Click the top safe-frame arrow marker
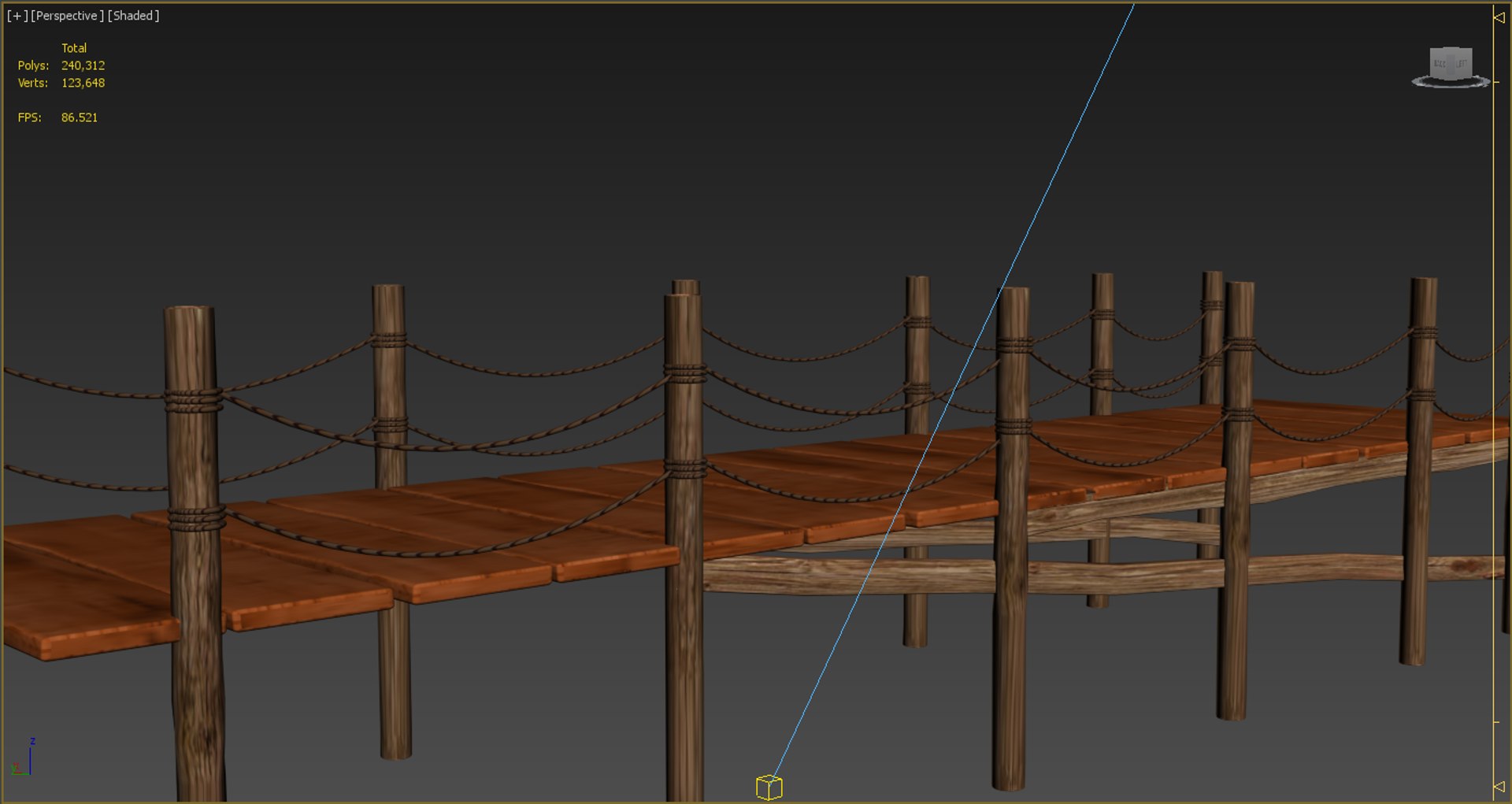The image size is (1512, 804). tap(1499, 17)
